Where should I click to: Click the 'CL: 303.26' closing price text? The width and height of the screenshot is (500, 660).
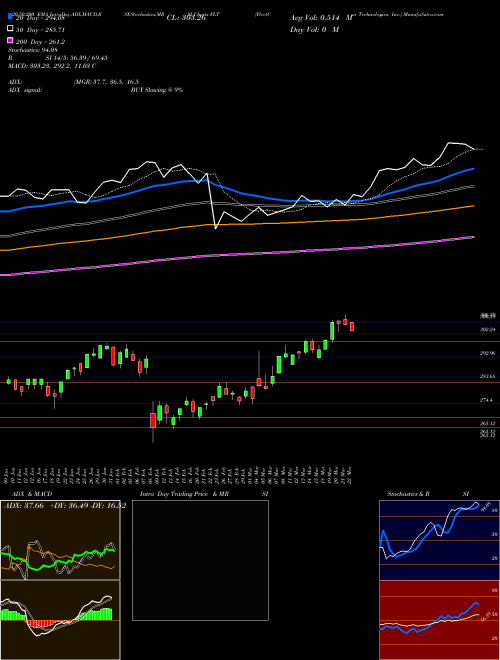186,18
